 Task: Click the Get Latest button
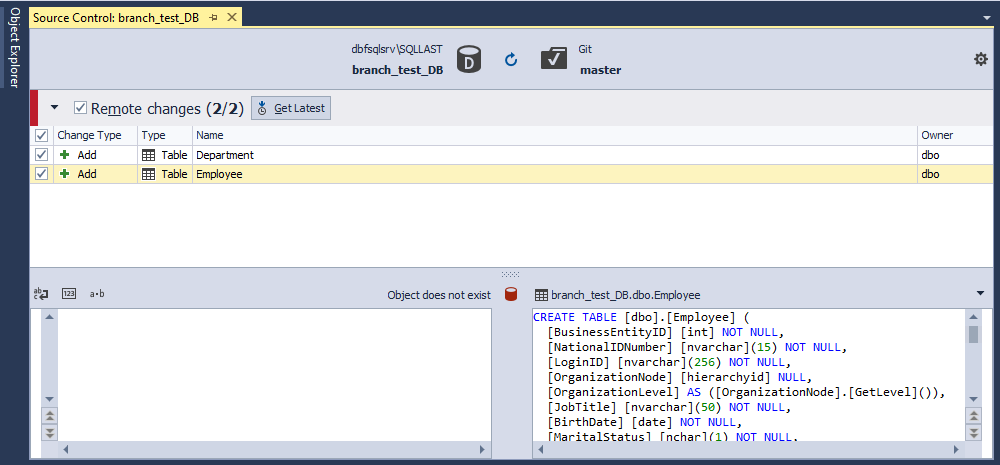[291, 108]
